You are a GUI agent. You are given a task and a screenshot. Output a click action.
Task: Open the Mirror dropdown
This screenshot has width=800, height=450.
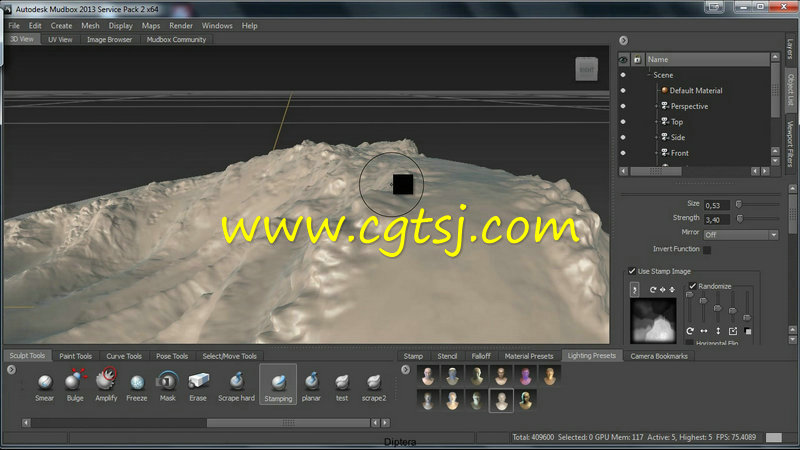(x=741, y=235)
